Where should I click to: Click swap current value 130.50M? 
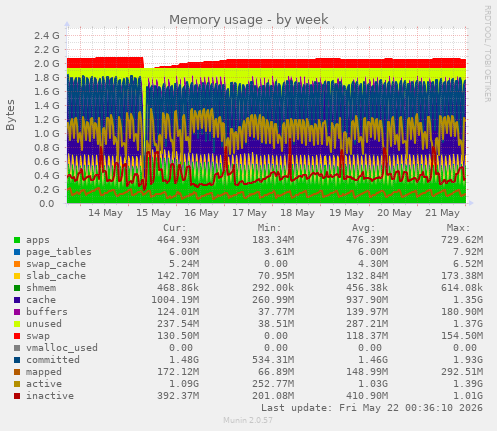(x=178, y=336)
